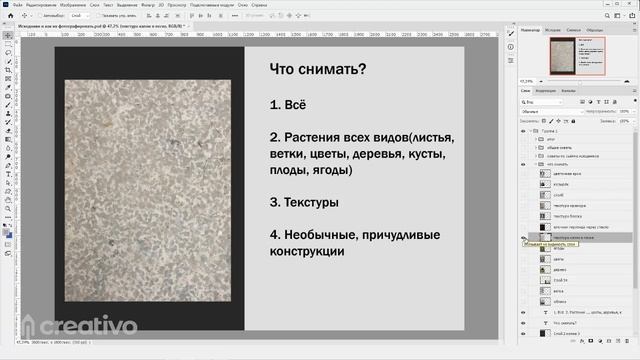640x360 pixels.
Task: Open the Изображение menu
Action: pyautogui.click(x=73, y=5)
